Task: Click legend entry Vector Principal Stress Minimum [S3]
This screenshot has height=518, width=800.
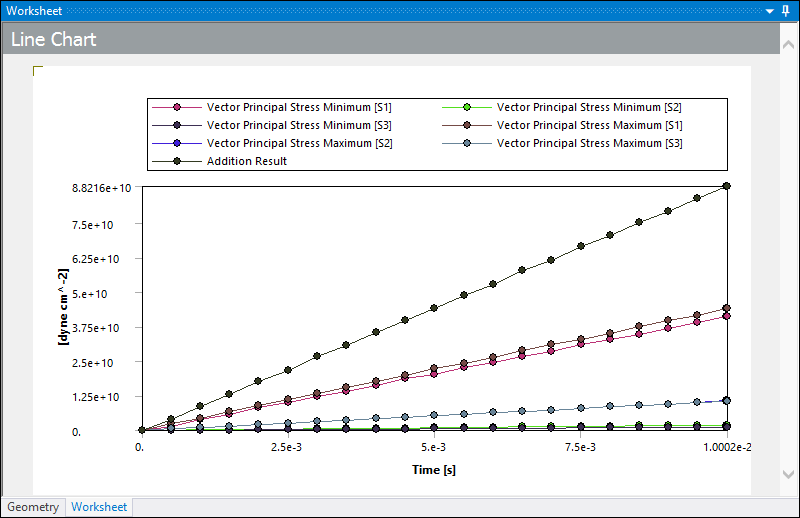Action: coord(272,125)
